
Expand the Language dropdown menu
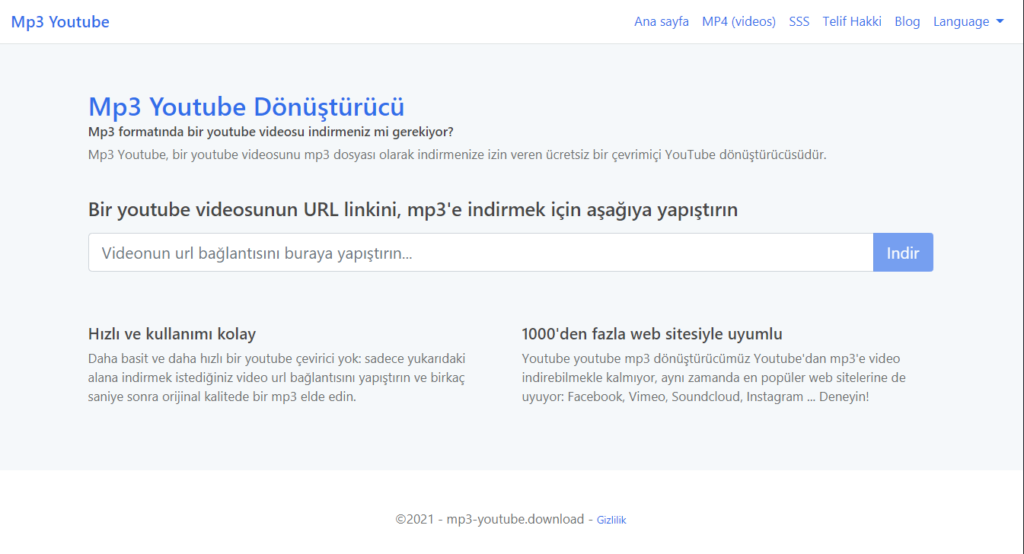[960, 22]
